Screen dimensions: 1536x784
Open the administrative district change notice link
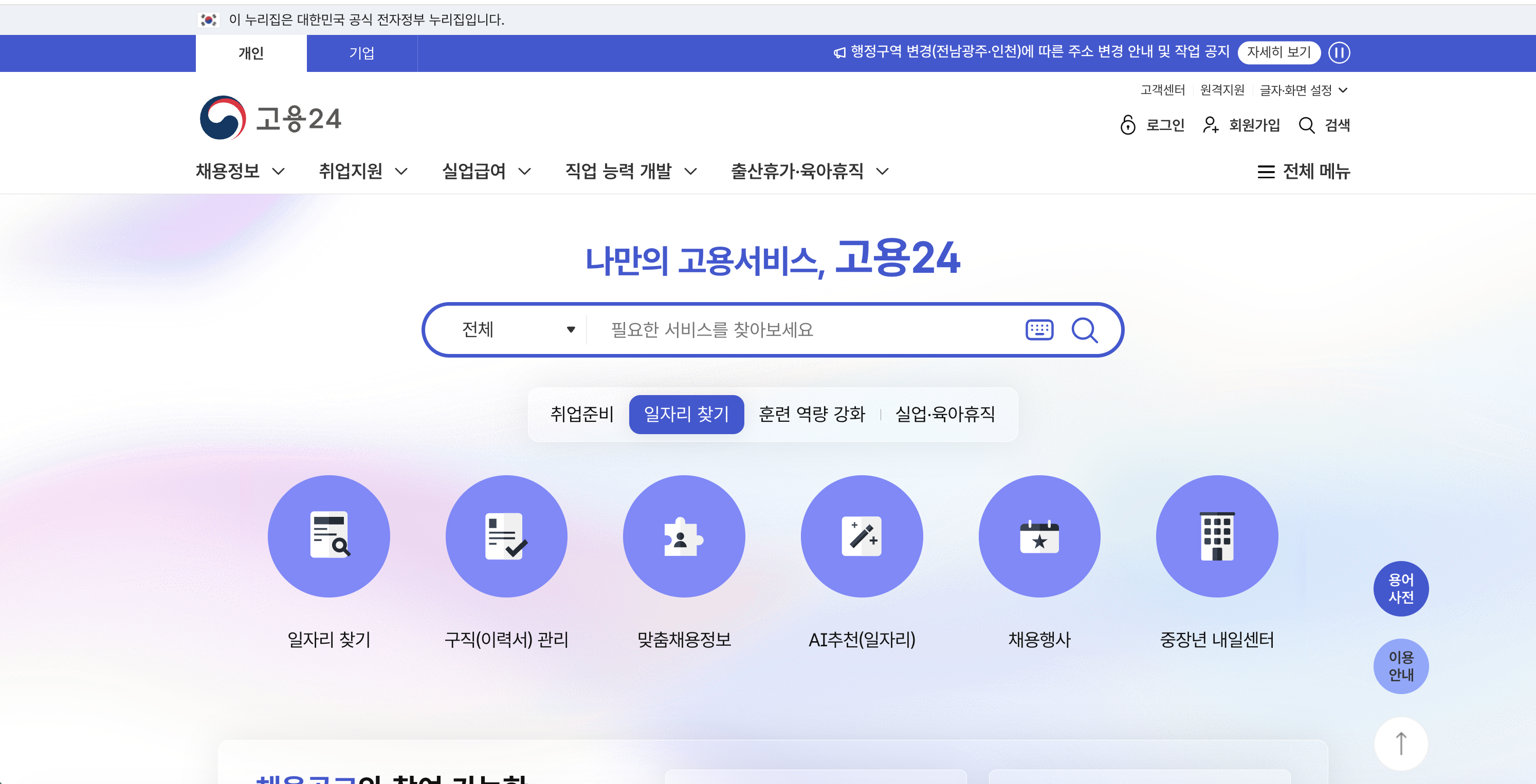1040,52
